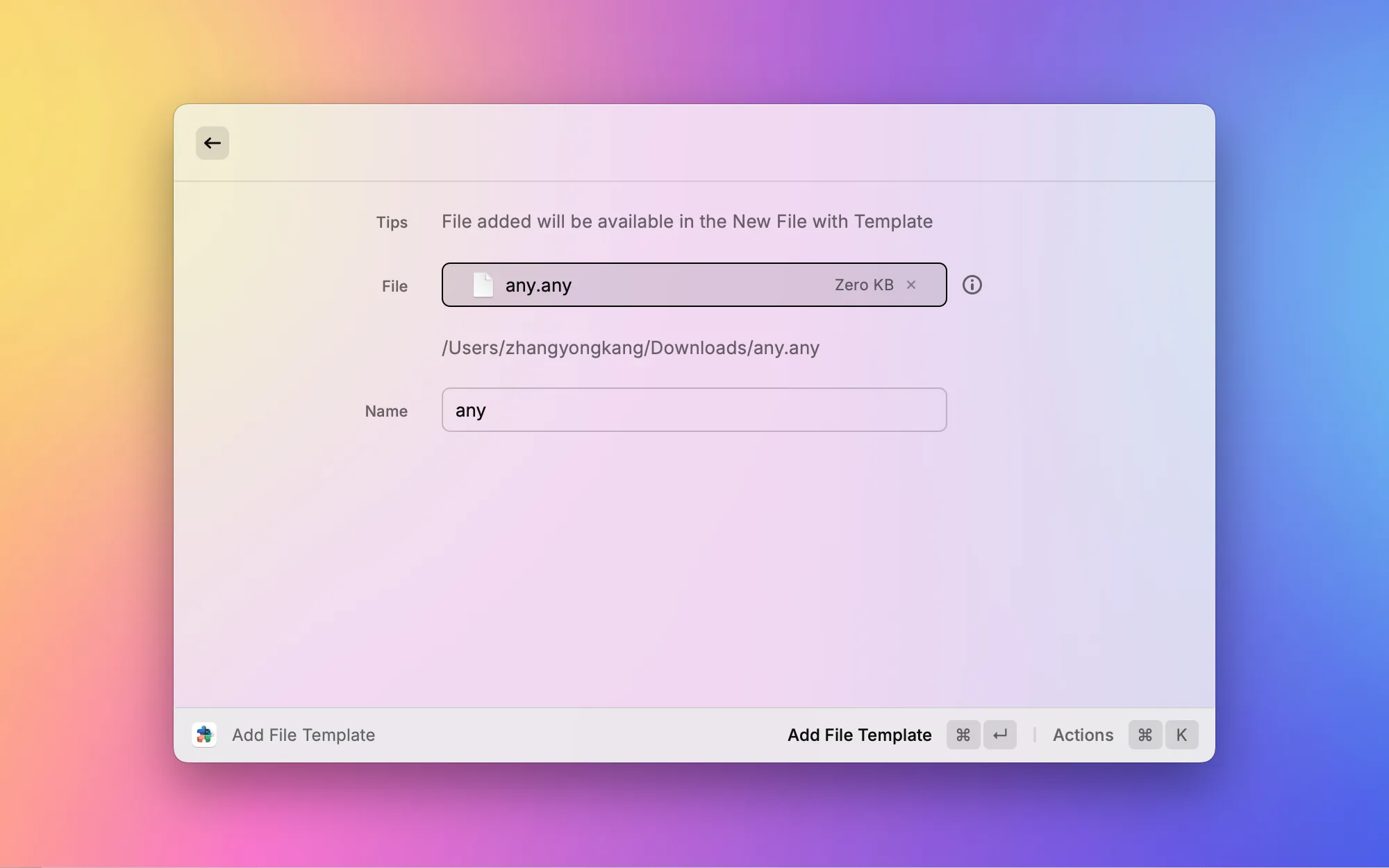1389x868 pixels.
Task: Click the extension icon in the footer
Action: point(204,735)
